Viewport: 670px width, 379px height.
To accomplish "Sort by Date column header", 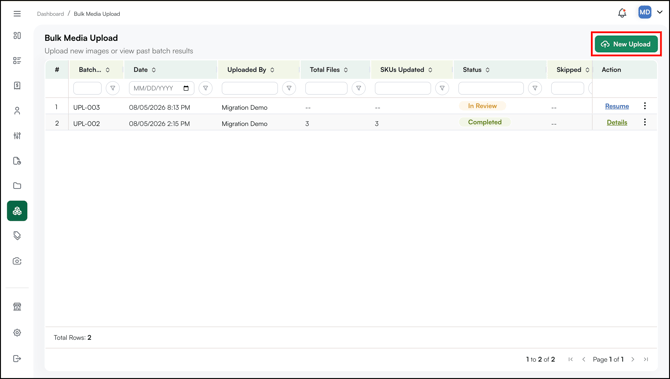I will point(144,70).
